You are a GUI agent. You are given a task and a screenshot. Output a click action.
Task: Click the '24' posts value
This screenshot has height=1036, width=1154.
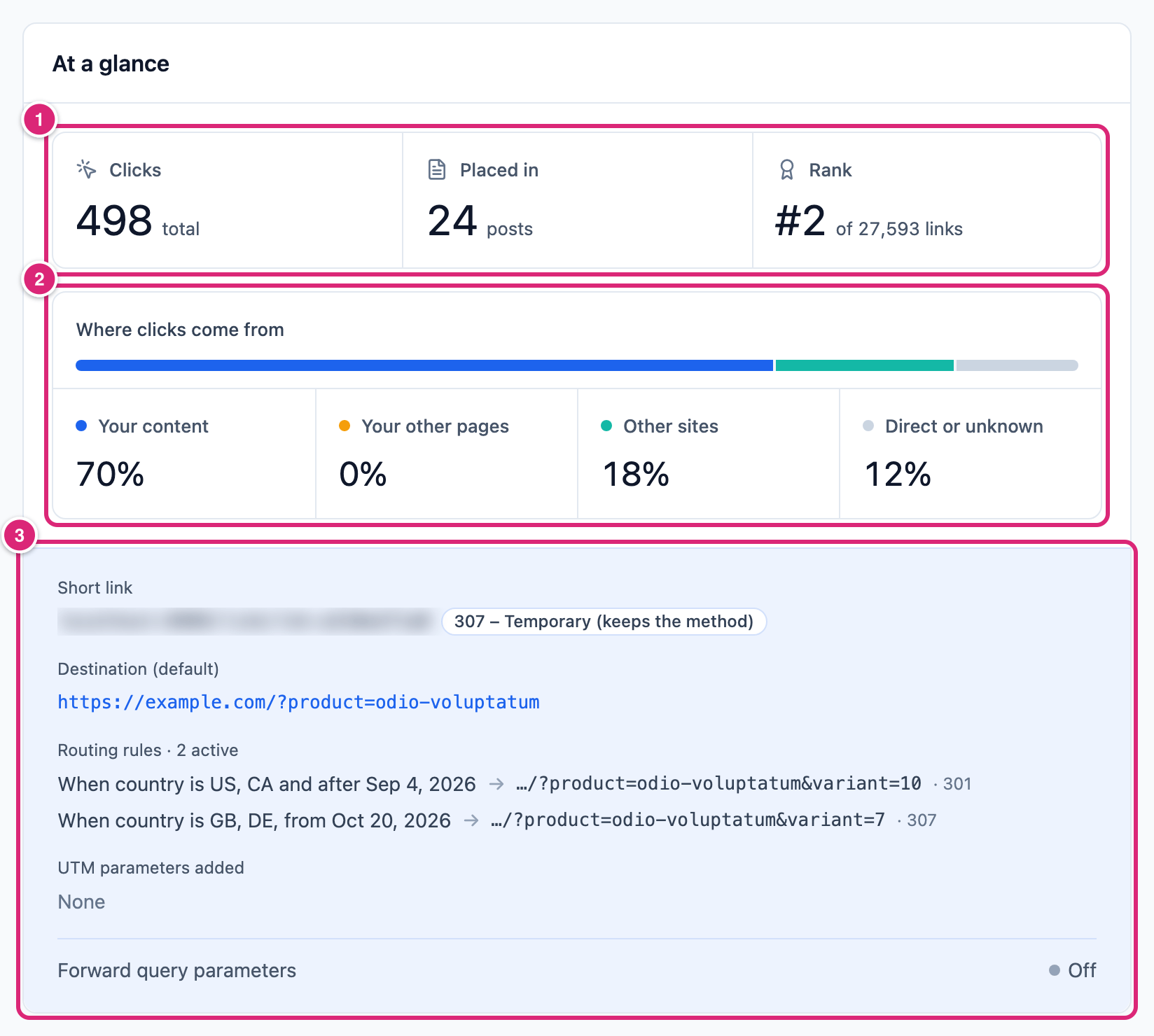coord(452,220)
